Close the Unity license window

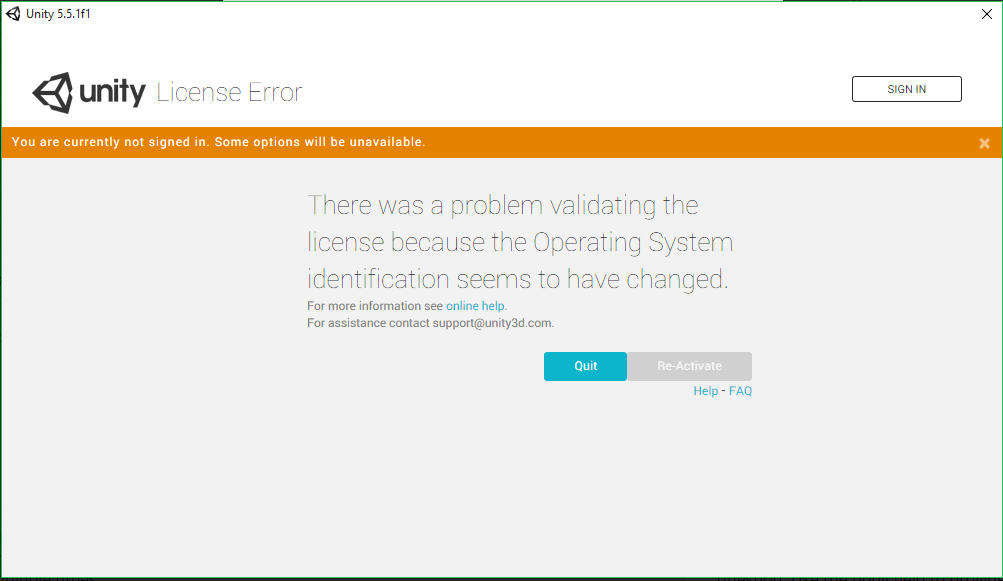[986, 14]
